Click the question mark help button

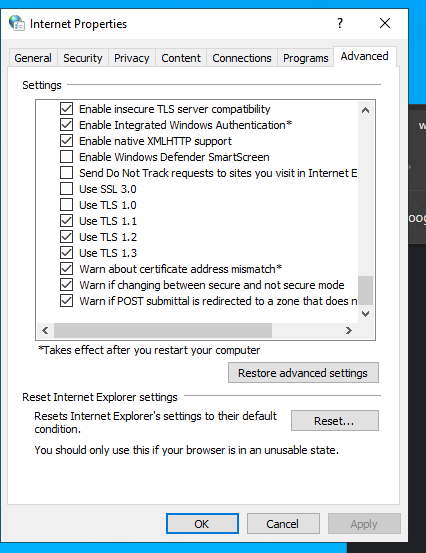(340, 23)
